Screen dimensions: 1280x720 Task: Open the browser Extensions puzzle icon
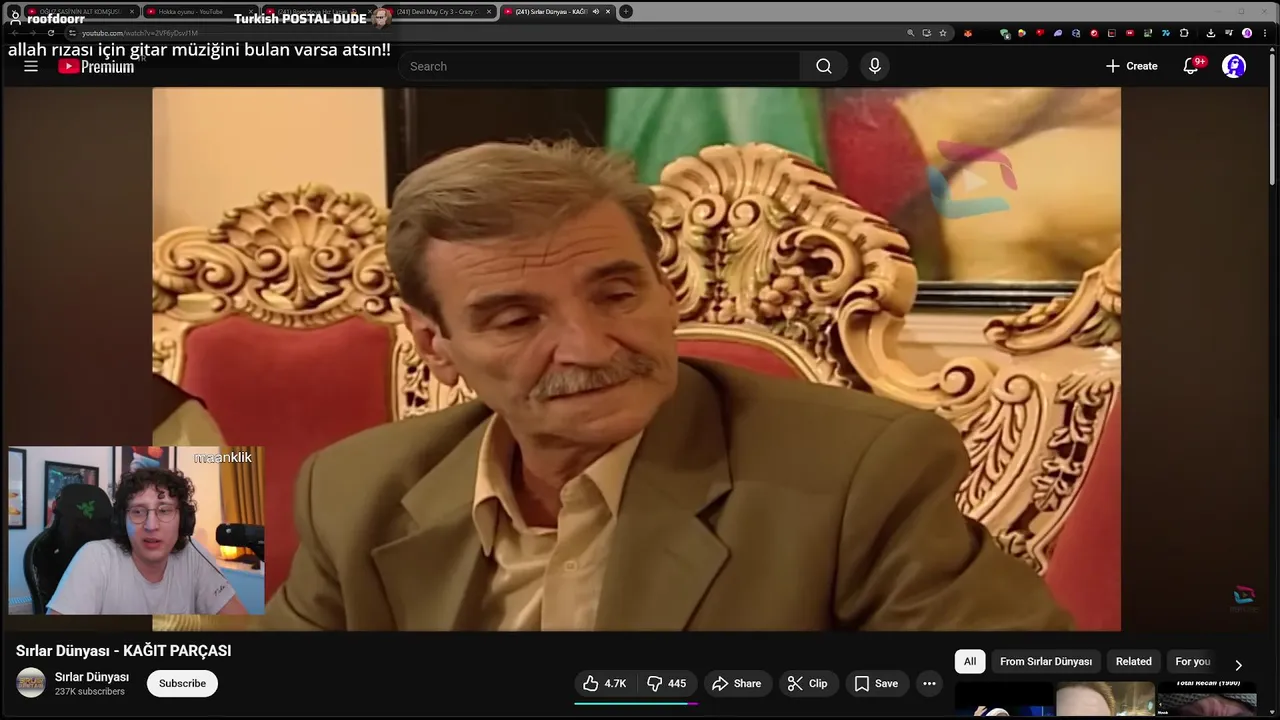(x=1184, y=33)
